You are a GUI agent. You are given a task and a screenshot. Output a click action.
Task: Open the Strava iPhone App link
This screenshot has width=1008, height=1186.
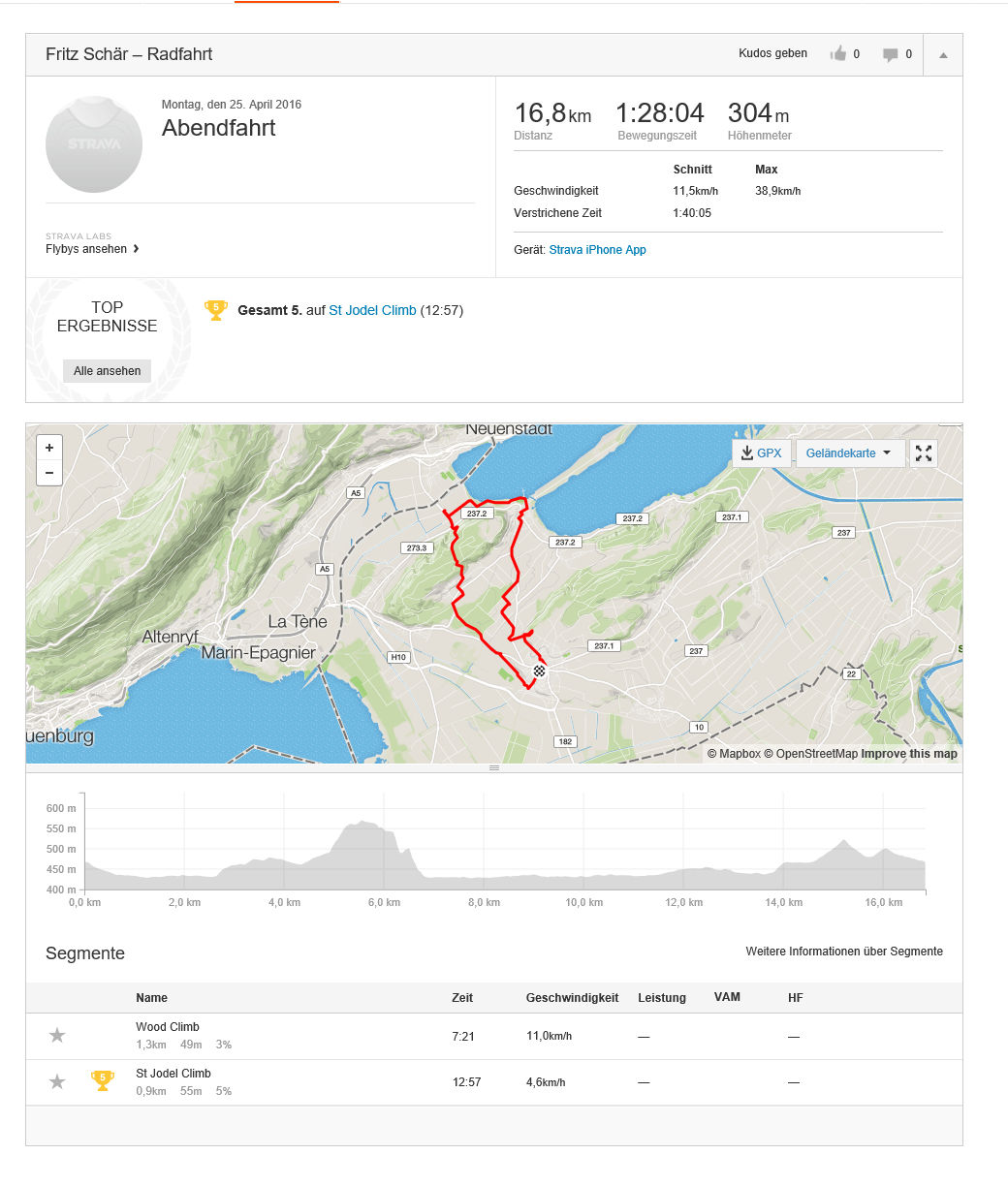coord(597,250)
